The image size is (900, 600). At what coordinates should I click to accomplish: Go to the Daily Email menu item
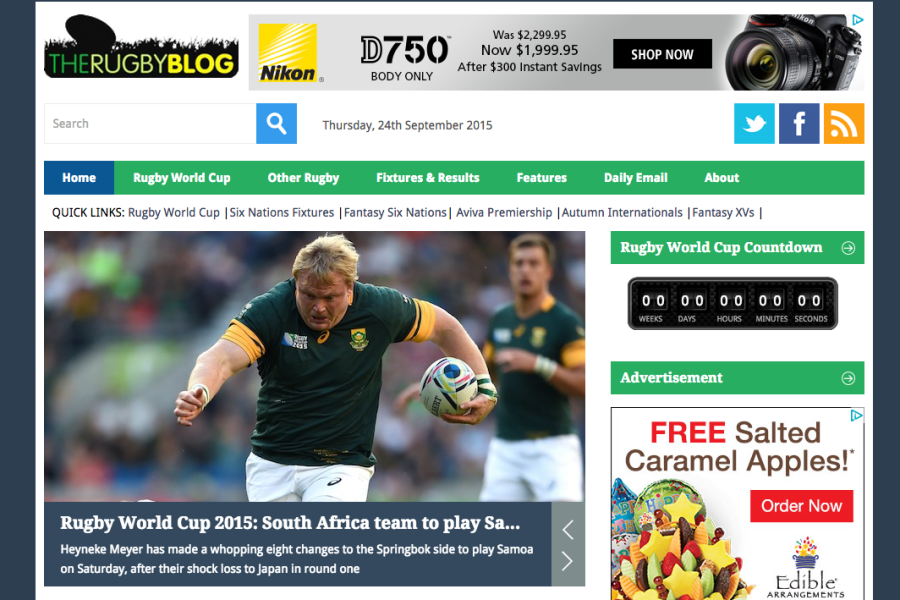[x=635, y=178]
